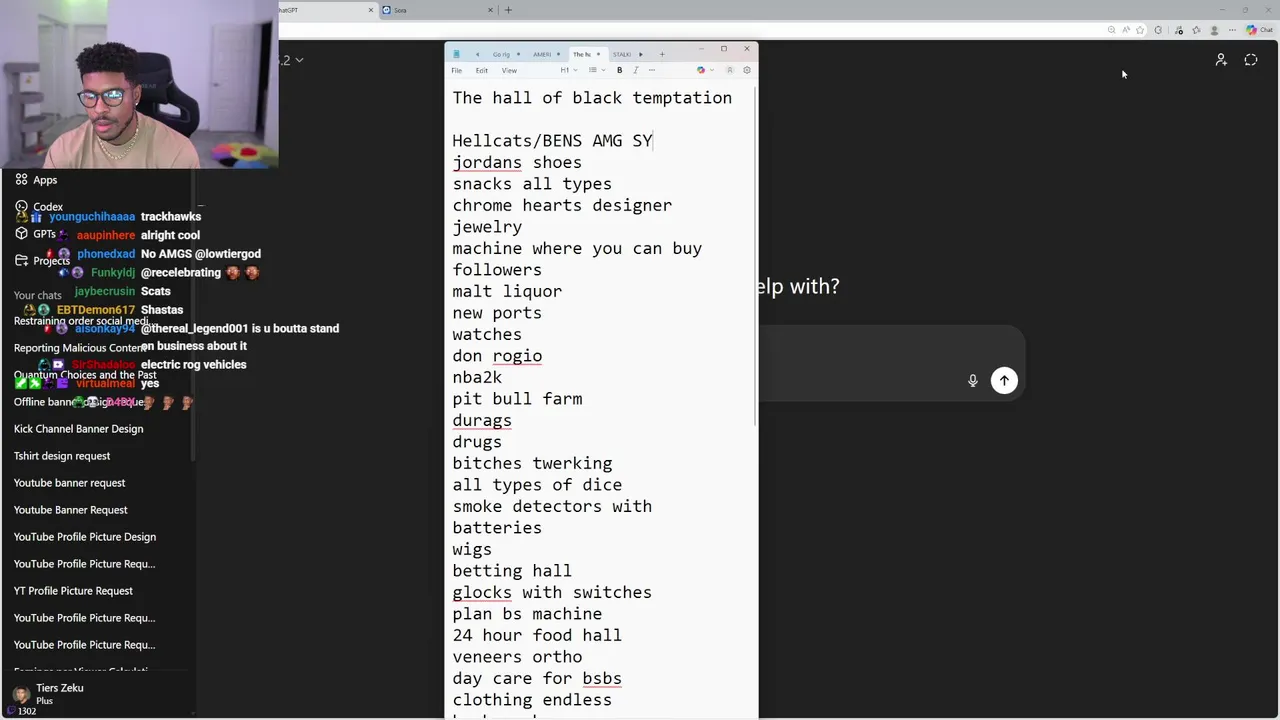Switch to the 'STALKI' Notepad tab

(x=622, y=54)
